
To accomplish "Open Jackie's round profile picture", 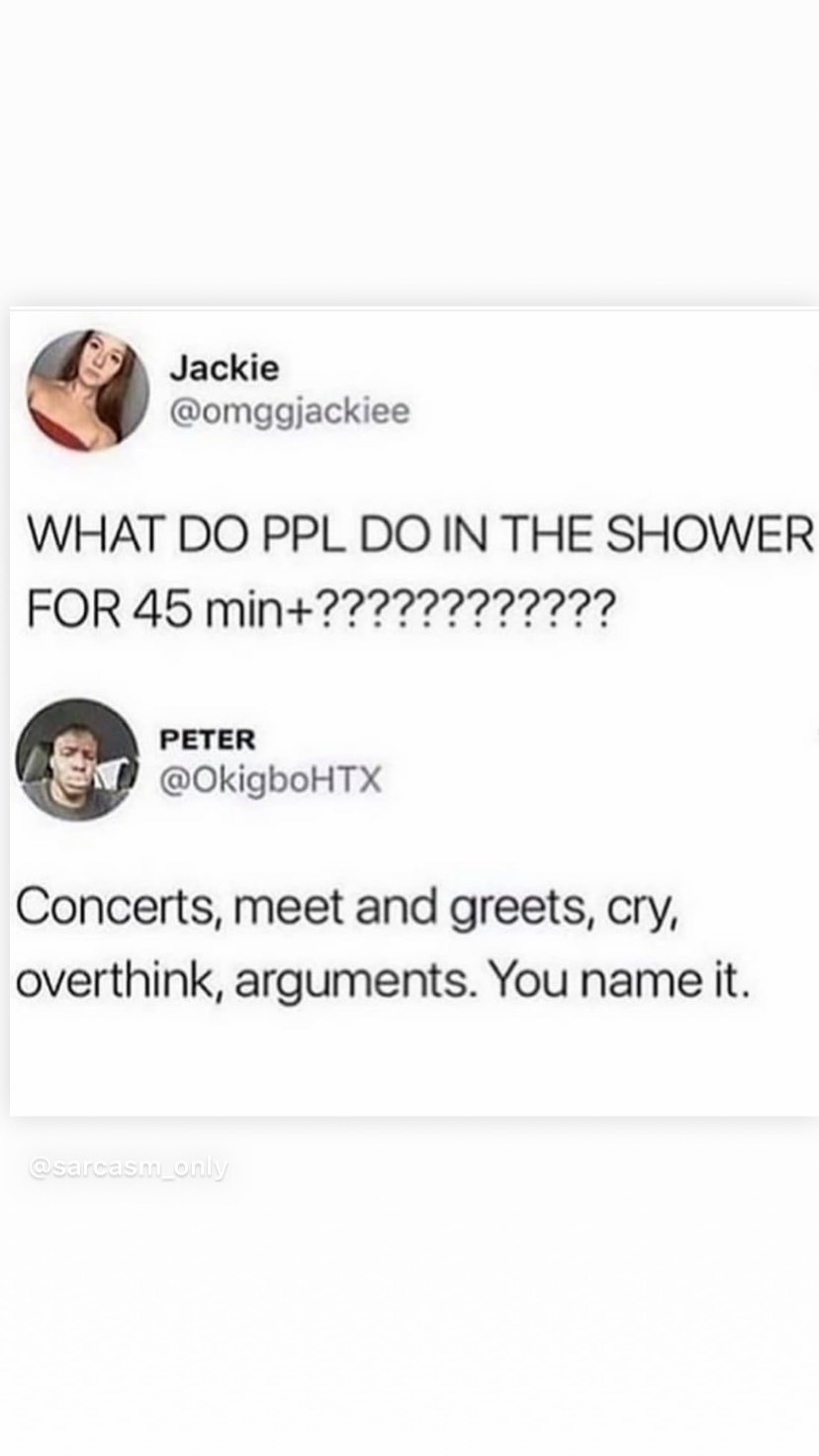I will pos(88,390).
